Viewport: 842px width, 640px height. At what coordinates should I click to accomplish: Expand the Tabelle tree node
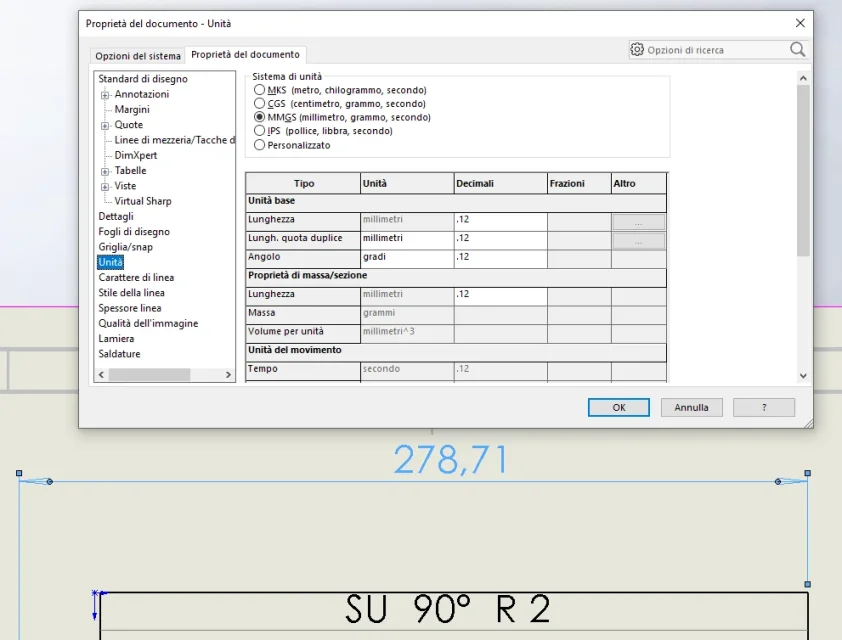[105, 171]
